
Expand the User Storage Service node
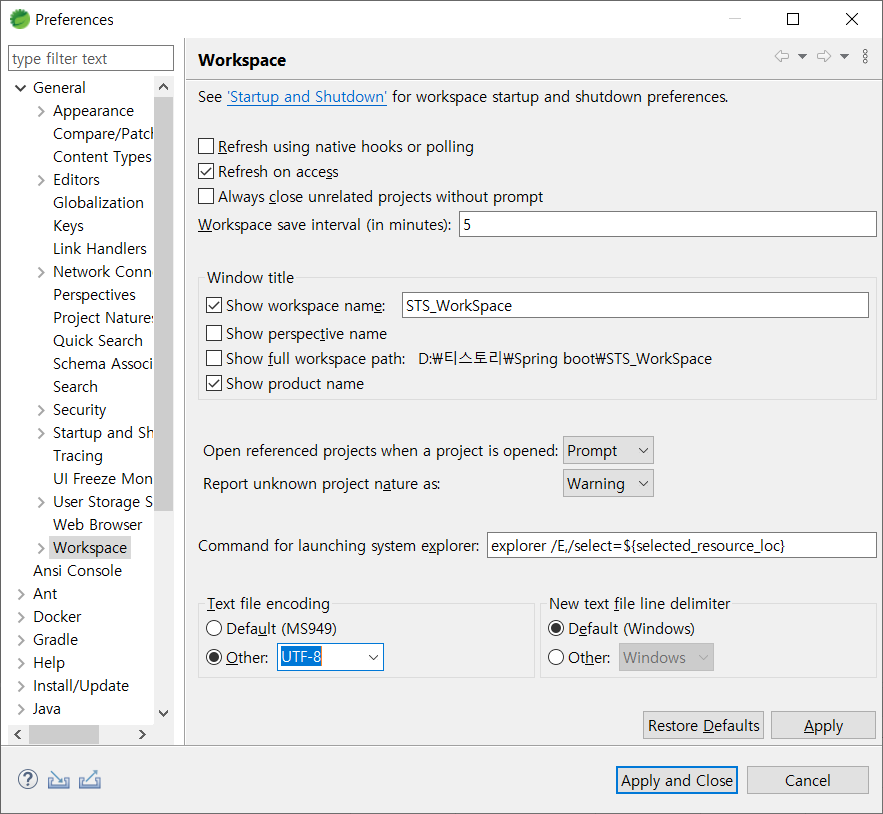click(41, 502)
